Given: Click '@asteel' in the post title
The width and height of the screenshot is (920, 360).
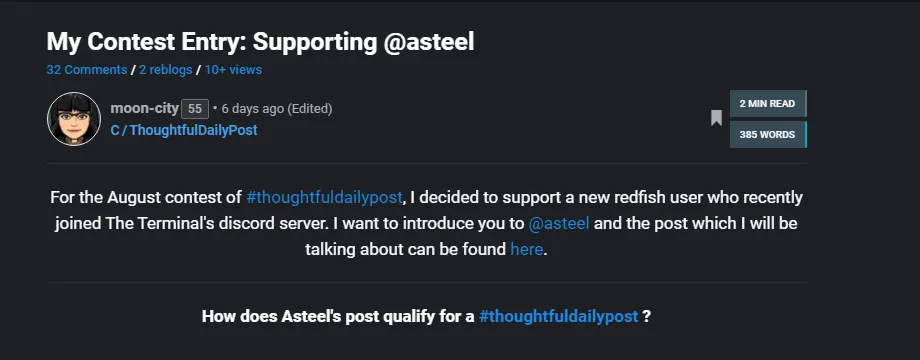Looking at the screenshot, I should click(428, 42).
